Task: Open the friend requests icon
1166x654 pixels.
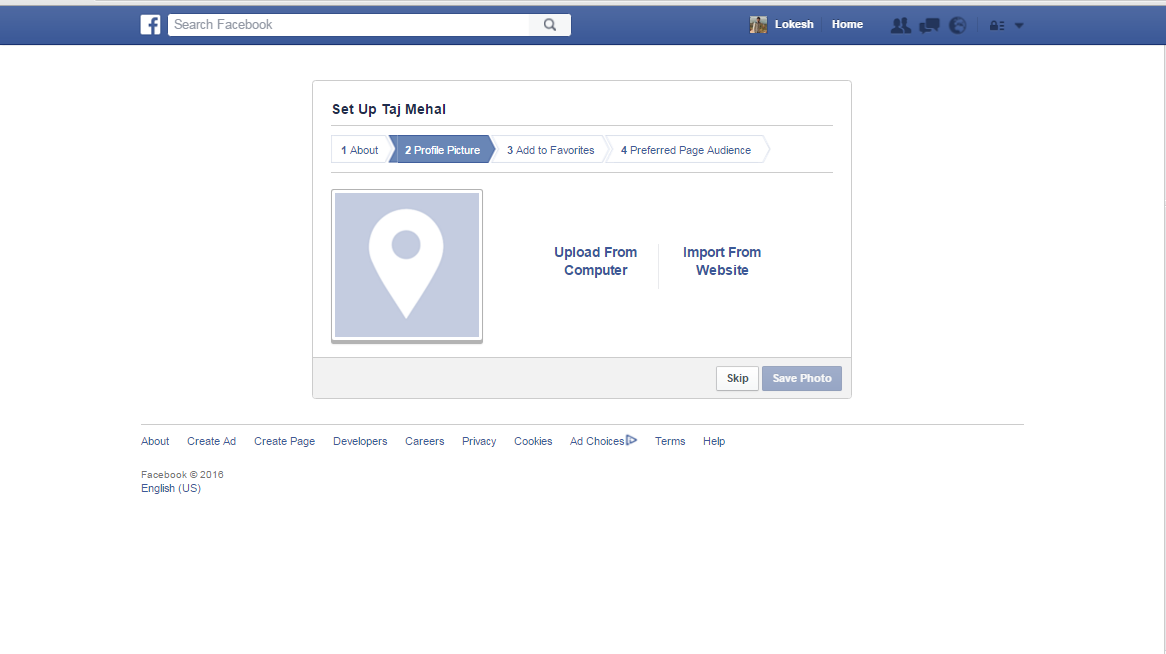Action: click(901, 25)
